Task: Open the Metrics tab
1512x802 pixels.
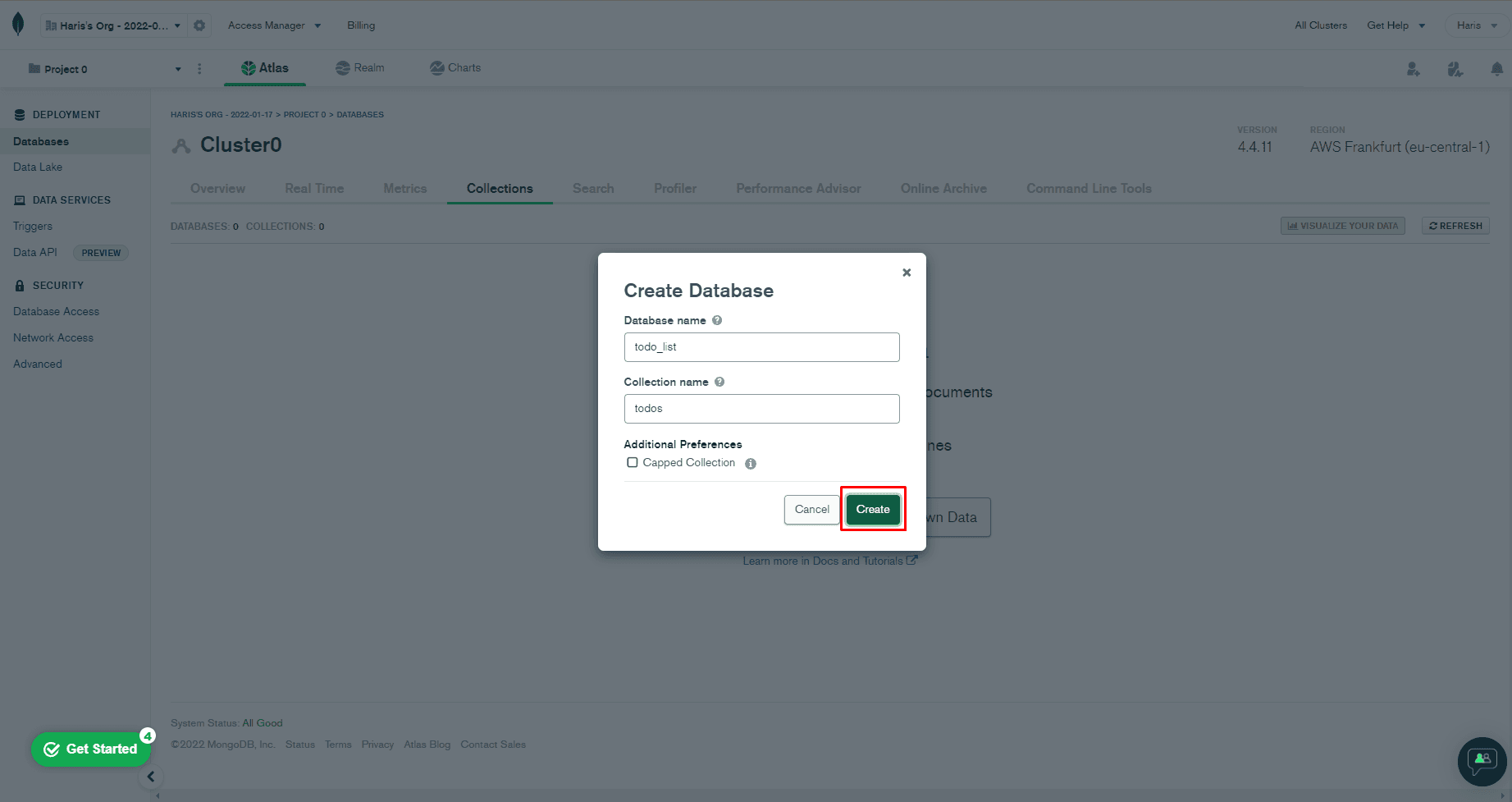Action: pyautogui.click(x=405, y=189)
